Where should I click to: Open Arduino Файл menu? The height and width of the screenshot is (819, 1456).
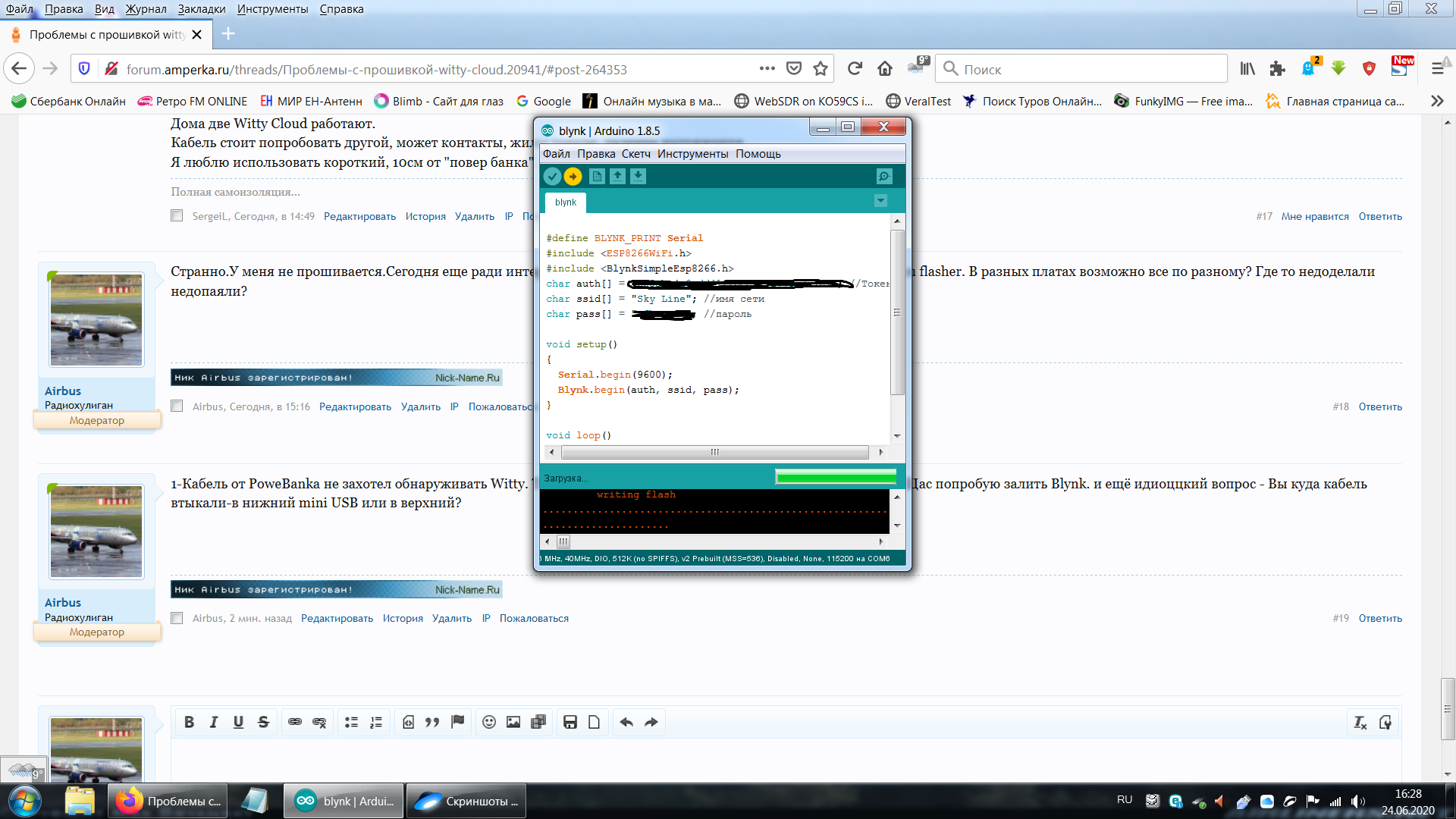tap(556, 154)
